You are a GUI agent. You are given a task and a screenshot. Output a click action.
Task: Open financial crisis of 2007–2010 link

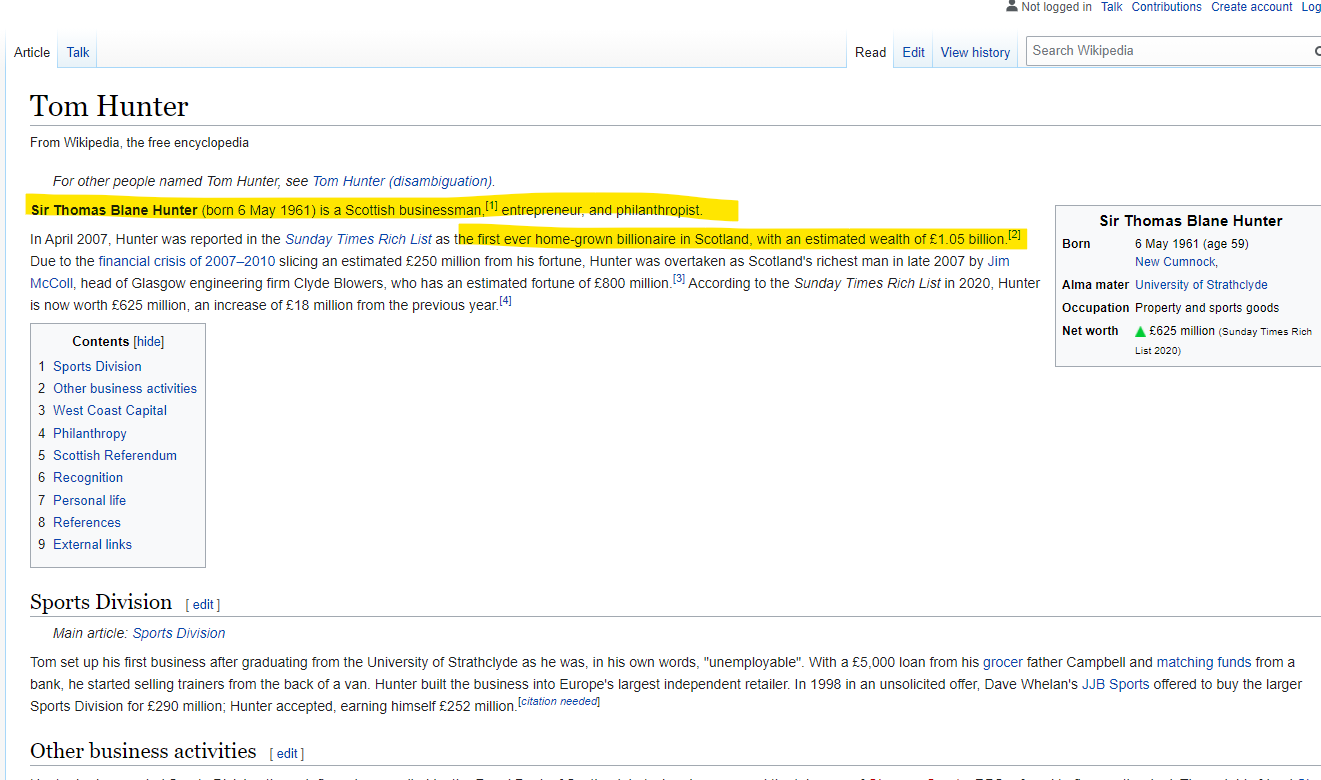[x=186, y=261]
